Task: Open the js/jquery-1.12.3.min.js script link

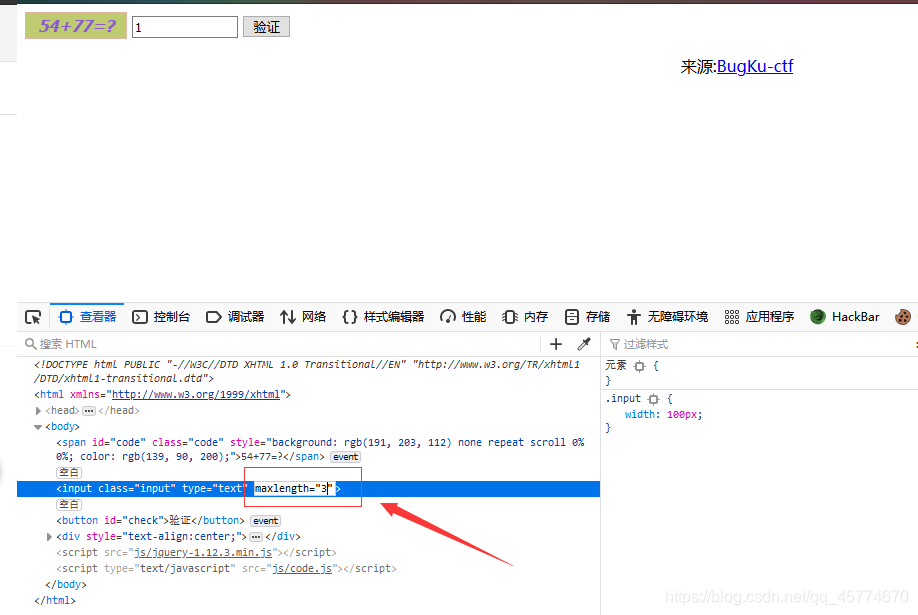Action: pyautogui.click(x=203, y=552)
